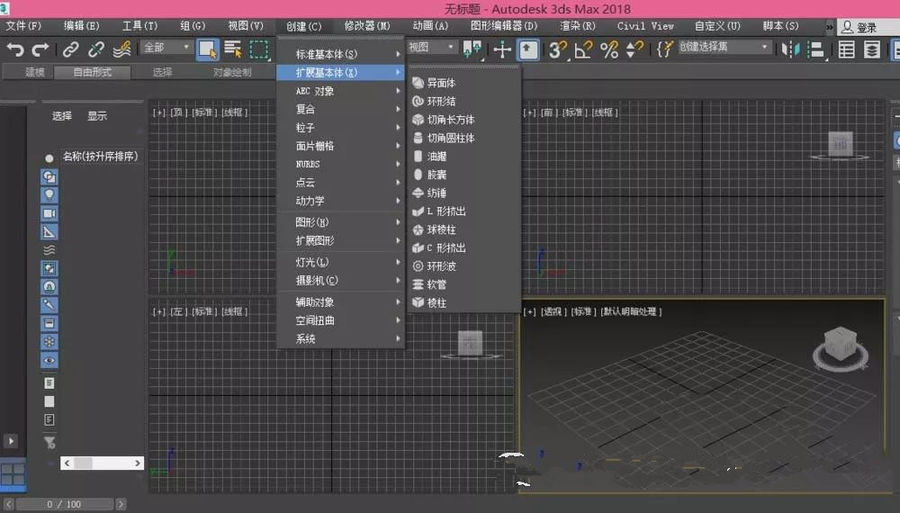Screen dimensions: 900x513
Task: Click the Select and Manipulate crosshair icon
Action: pos(502,50)
